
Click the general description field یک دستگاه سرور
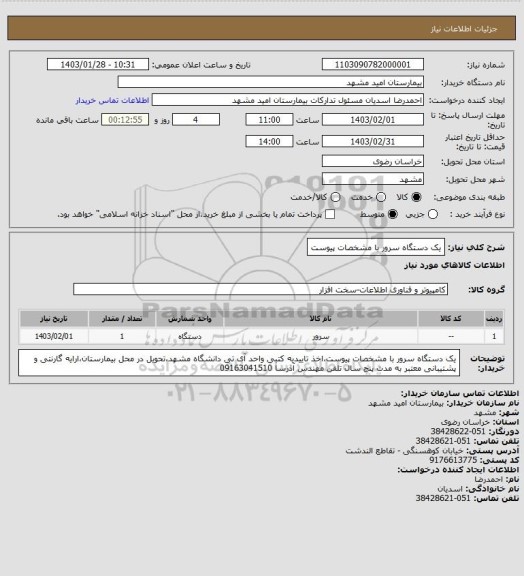click(x=376, y=247)
